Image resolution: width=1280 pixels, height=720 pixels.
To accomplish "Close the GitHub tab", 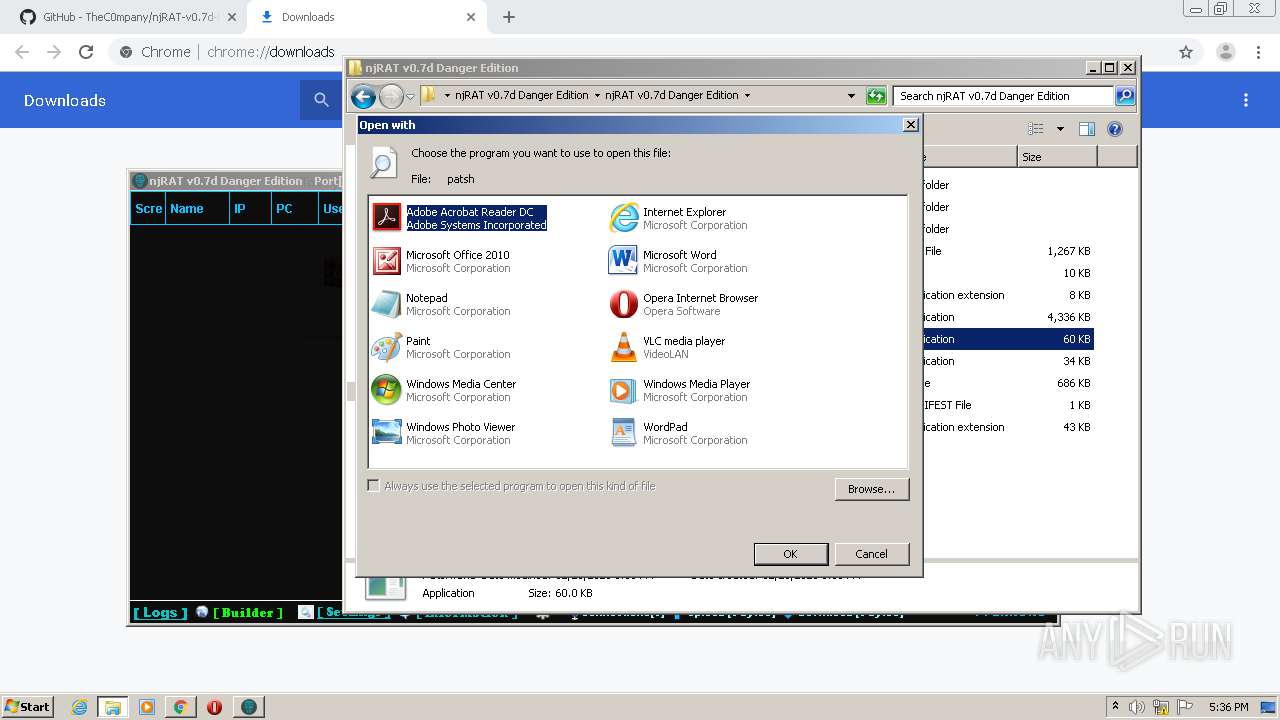I will click(x=232, y=17).
